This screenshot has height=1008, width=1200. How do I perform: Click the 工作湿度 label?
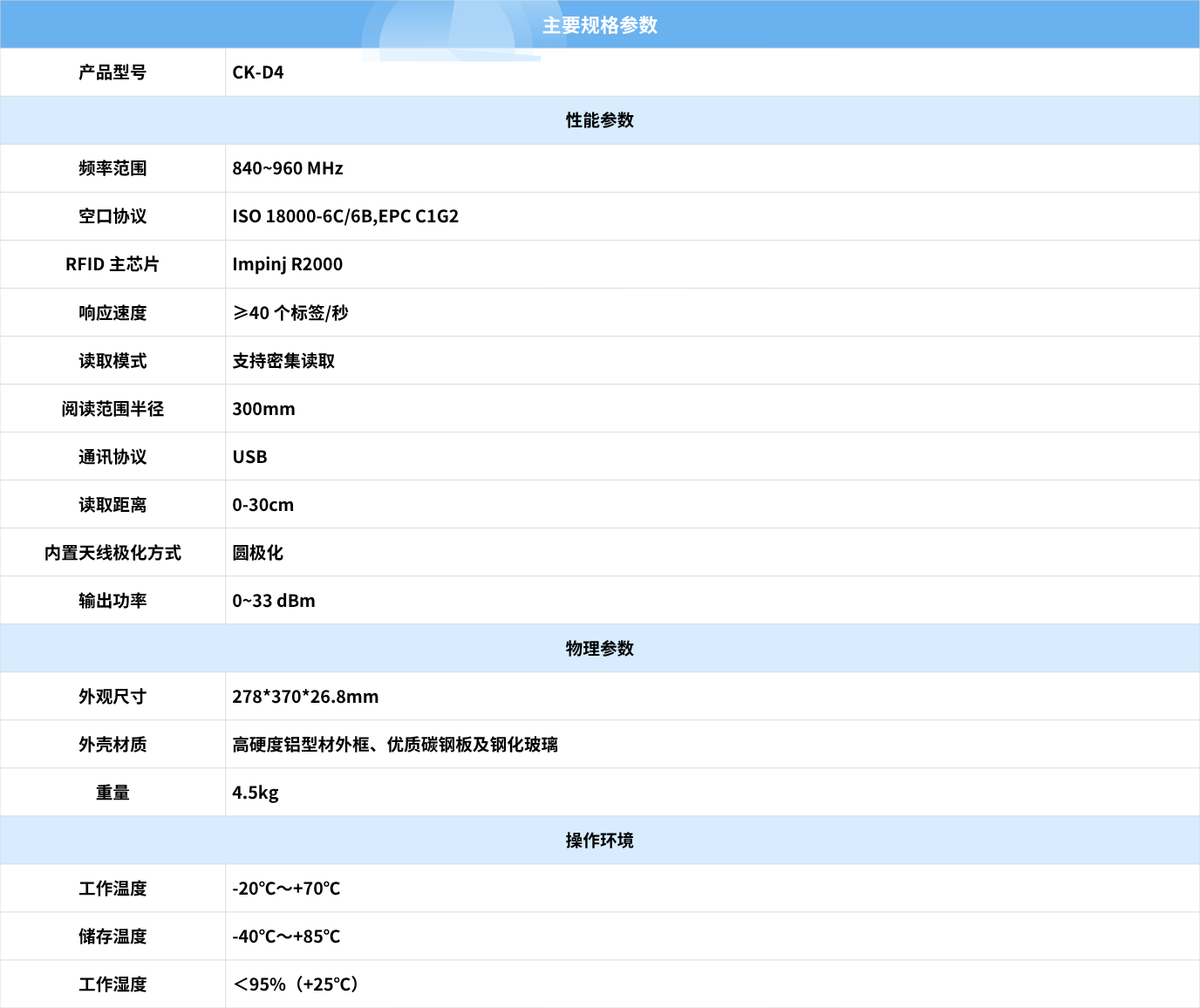[x=112, y=984]
